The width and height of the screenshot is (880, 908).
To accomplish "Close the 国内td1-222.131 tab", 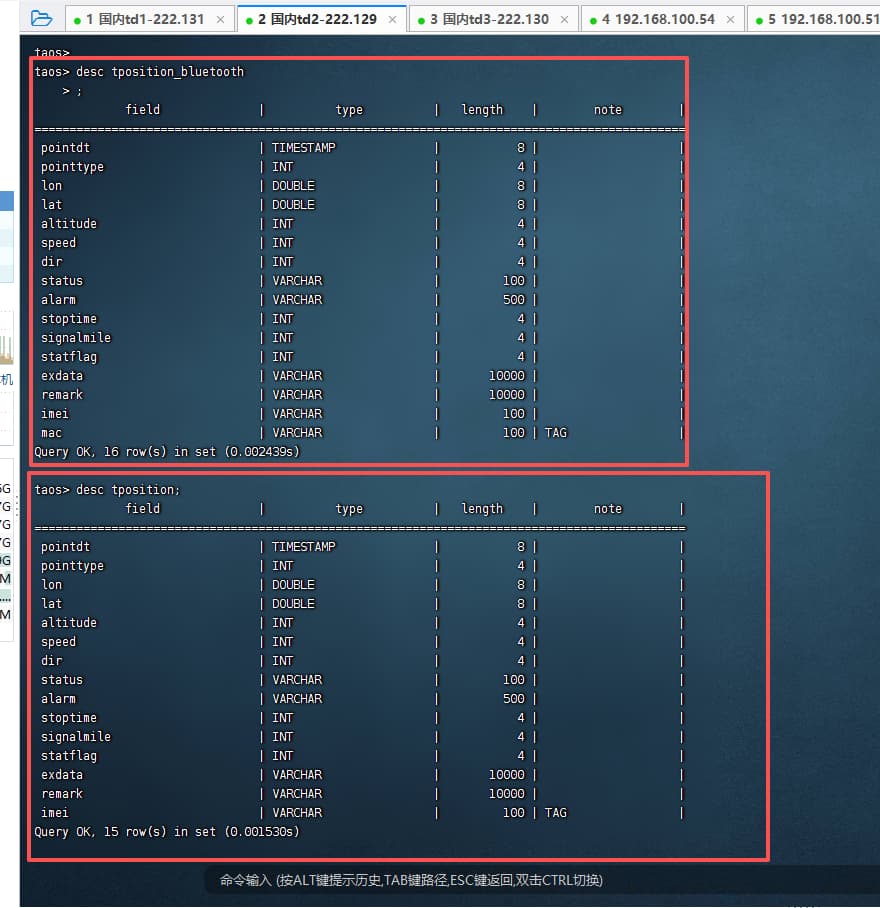I will click(x=220, y=20).
